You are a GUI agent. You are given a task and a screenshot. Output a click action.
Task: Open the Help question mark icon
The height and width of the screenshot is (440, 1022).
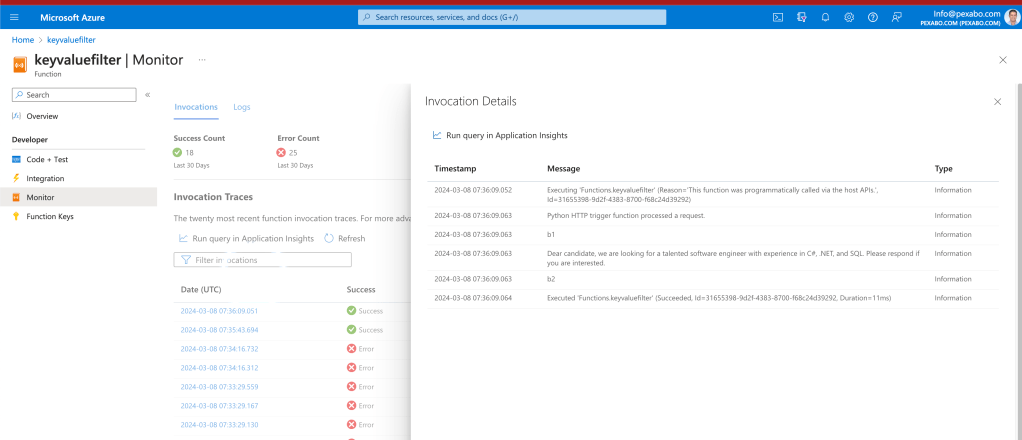873,18
